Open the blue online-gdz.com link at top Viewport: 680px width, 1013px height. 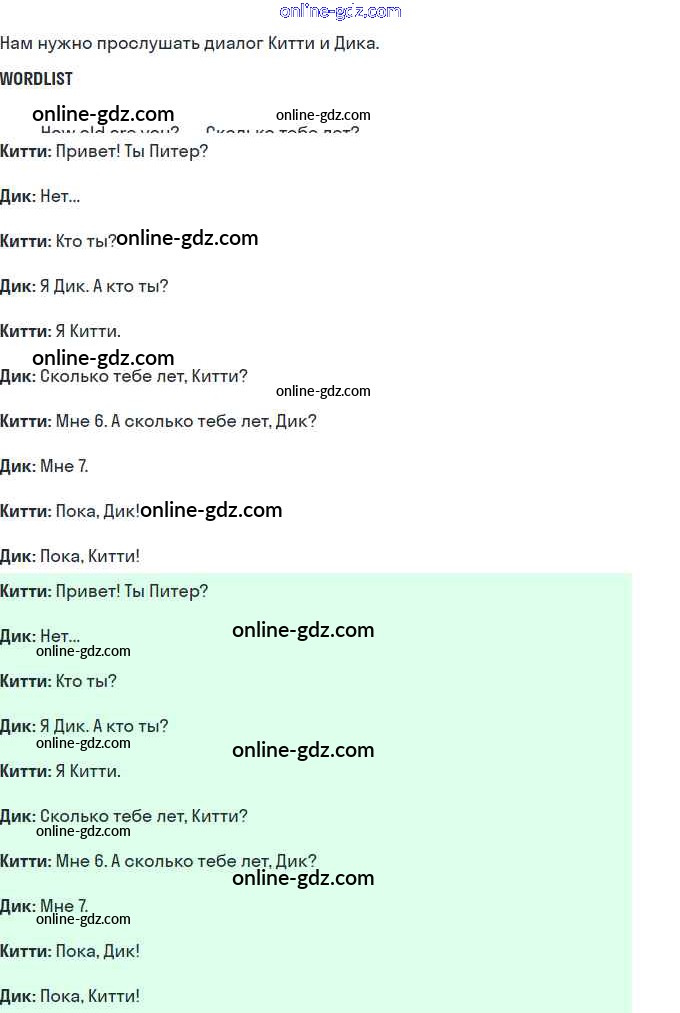coord(340,12)
